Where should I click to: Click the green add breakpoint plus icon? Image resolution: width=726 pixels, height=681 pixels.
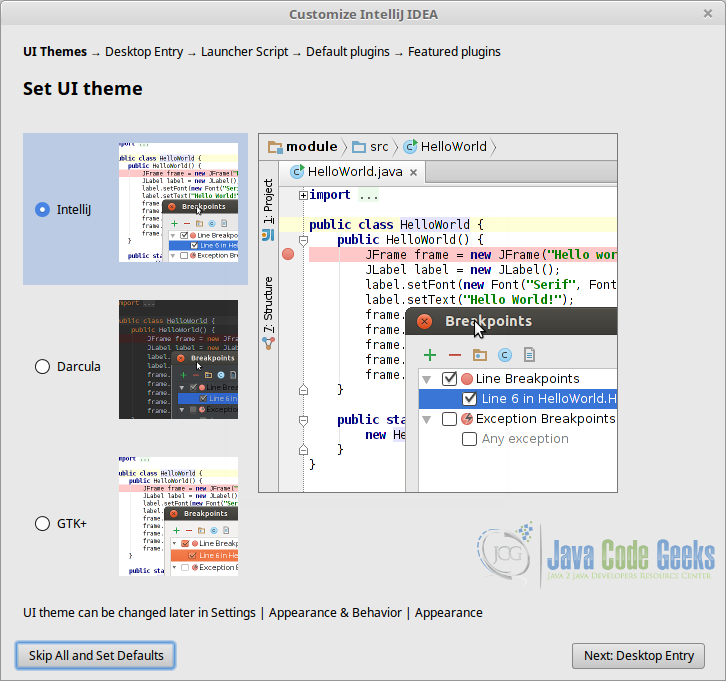coord(430,355)
